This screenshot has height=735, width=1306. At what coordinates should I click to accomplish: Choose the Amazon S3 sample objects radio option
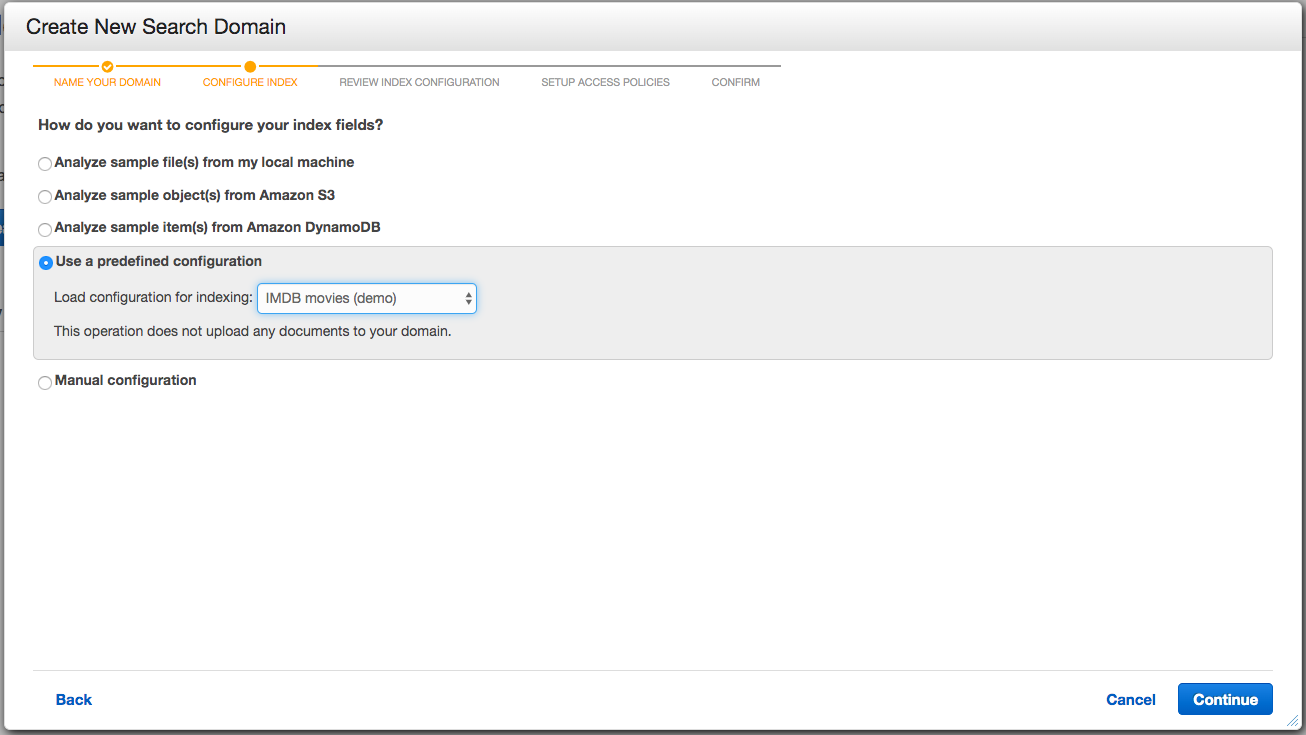45,197
